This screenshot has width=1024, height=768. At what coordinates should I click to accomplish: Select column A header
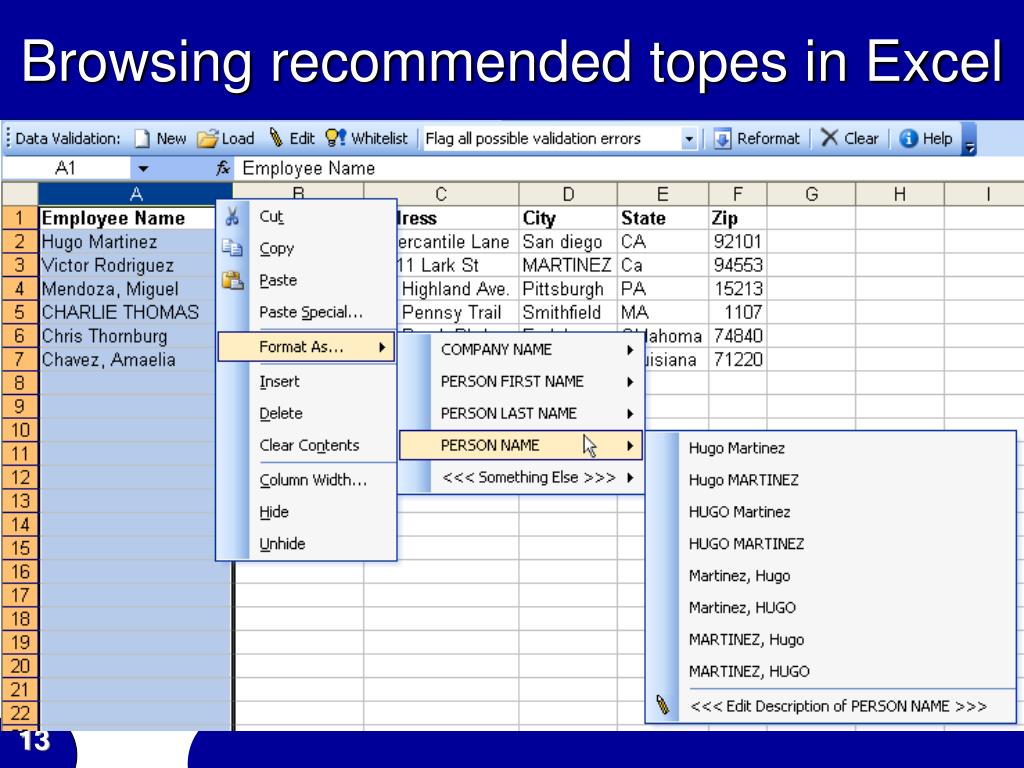point(136,194)
